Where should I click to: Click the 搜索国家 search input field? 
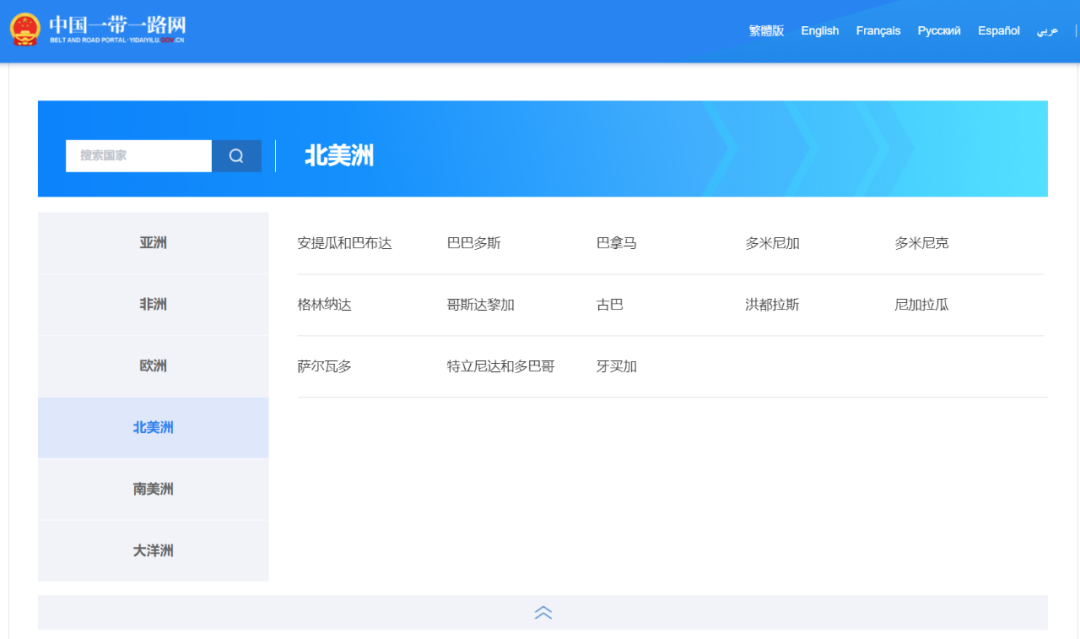(138, 156)
